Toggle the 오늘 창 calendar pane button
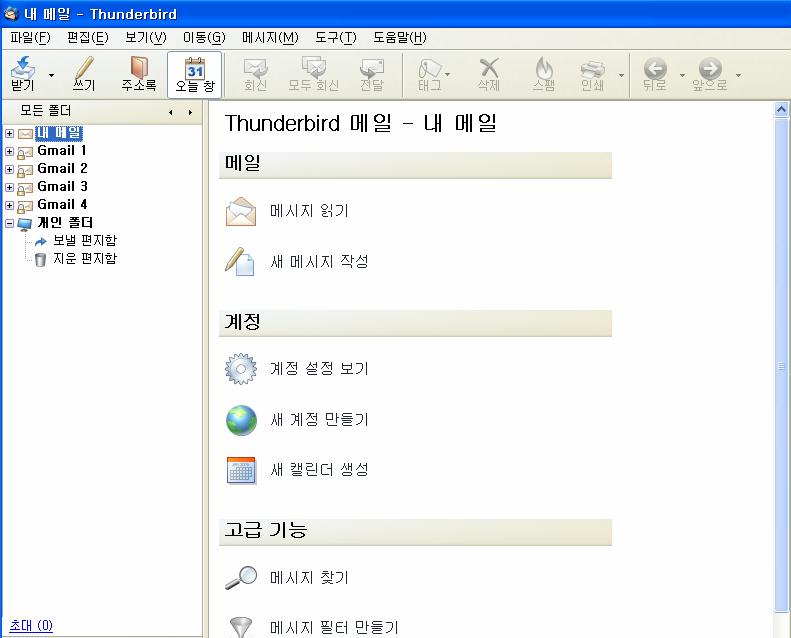This screenshot has height=638, width=791. pos(195,75)
